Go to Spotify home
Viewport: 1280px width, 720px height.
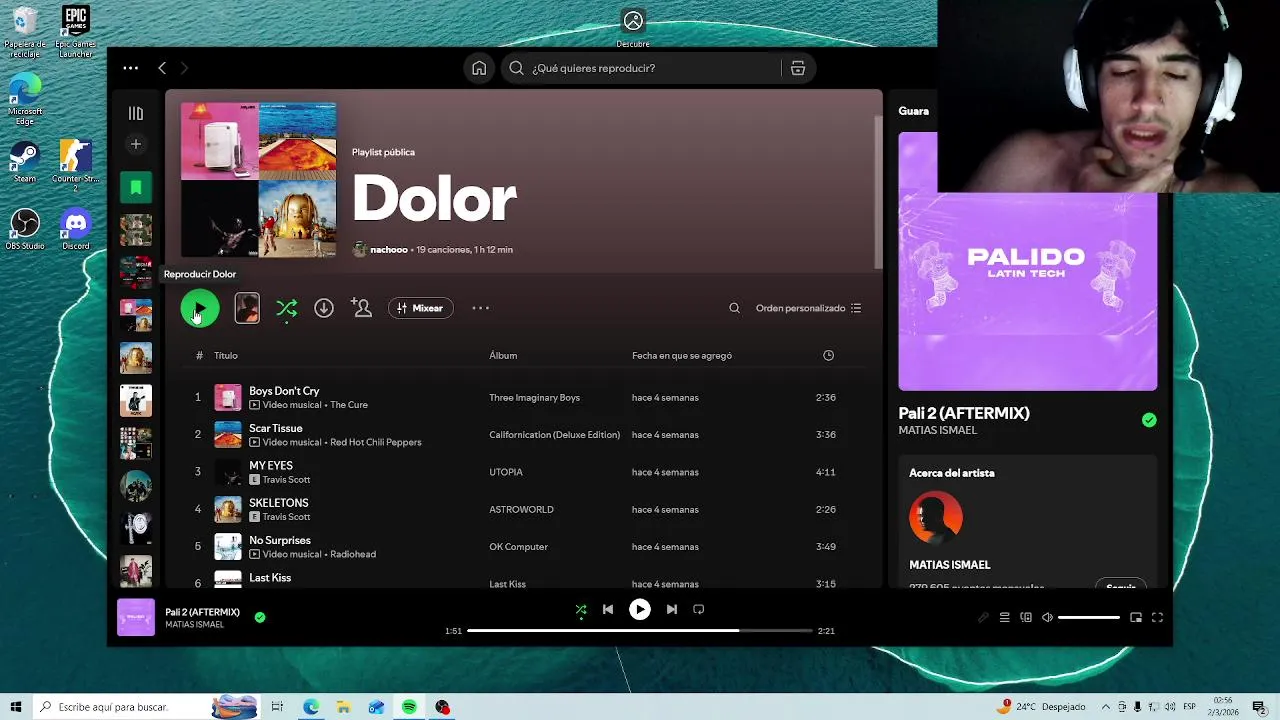tap(479, 68)
